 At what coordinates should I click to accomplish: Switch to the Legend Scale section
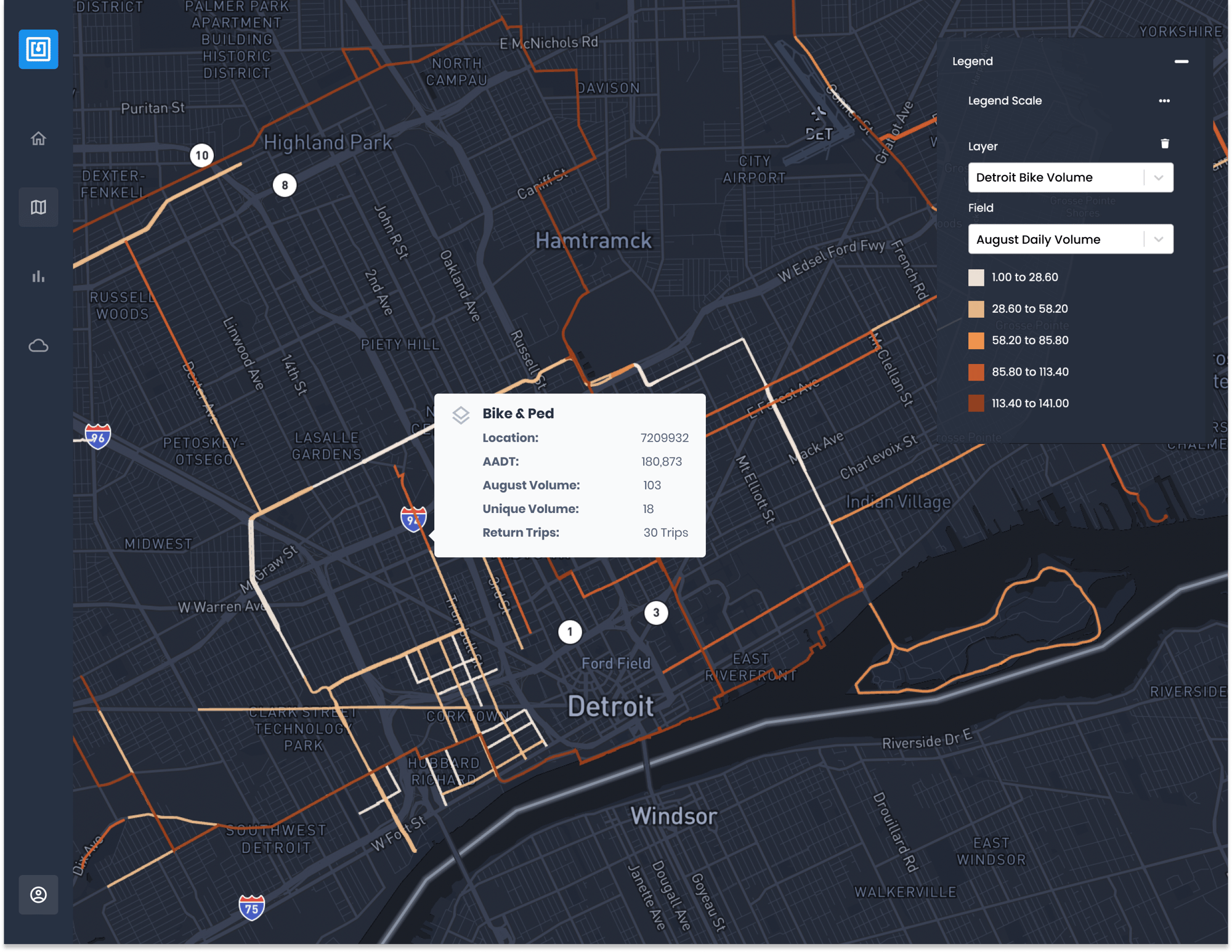pos(1005,100)
